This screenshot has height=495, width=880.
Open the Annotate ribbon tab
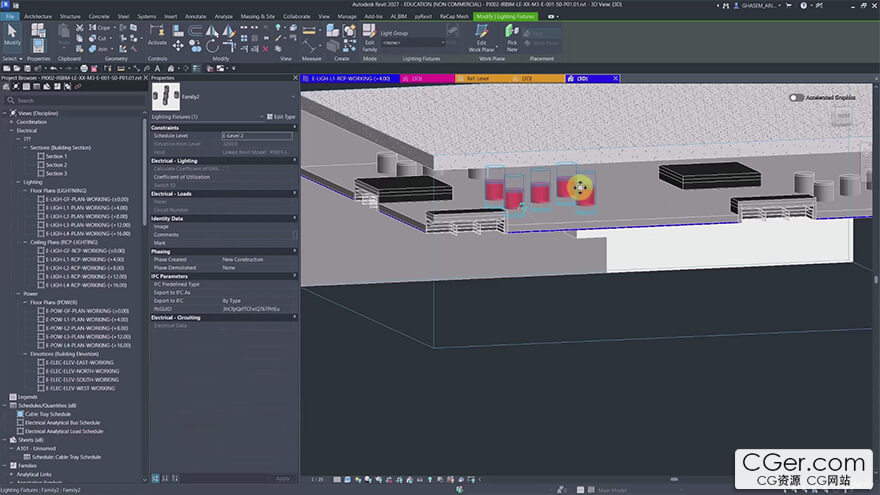coord(195,16)
